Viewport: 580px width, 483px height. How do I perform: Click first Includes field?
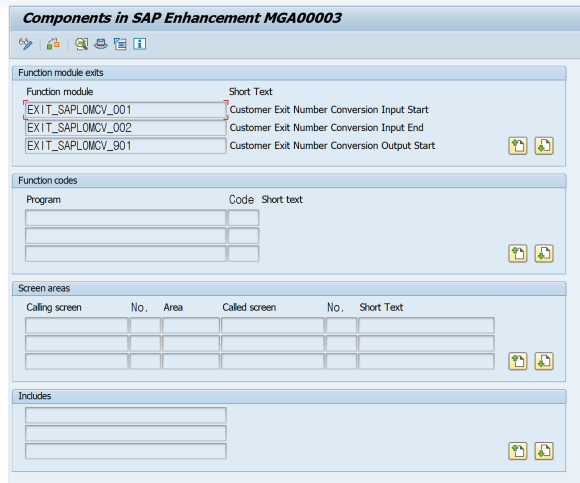click(126, 415)
